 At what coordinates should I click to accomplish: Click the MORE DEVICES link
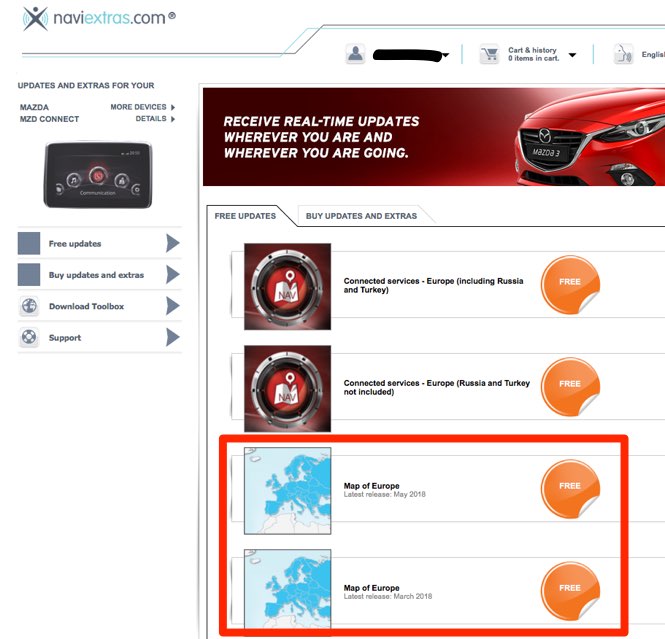click(x=138, y=107)
